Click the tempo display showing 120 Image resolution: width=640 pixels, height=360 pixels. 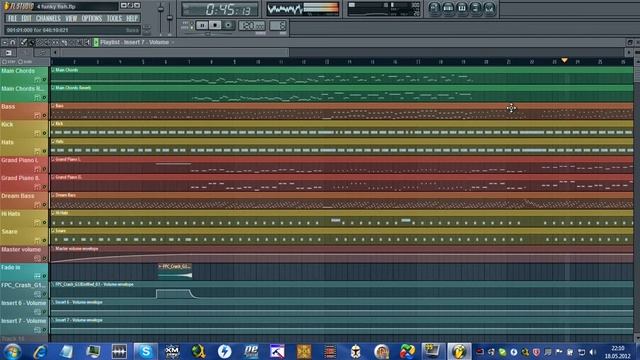(251, 26)
